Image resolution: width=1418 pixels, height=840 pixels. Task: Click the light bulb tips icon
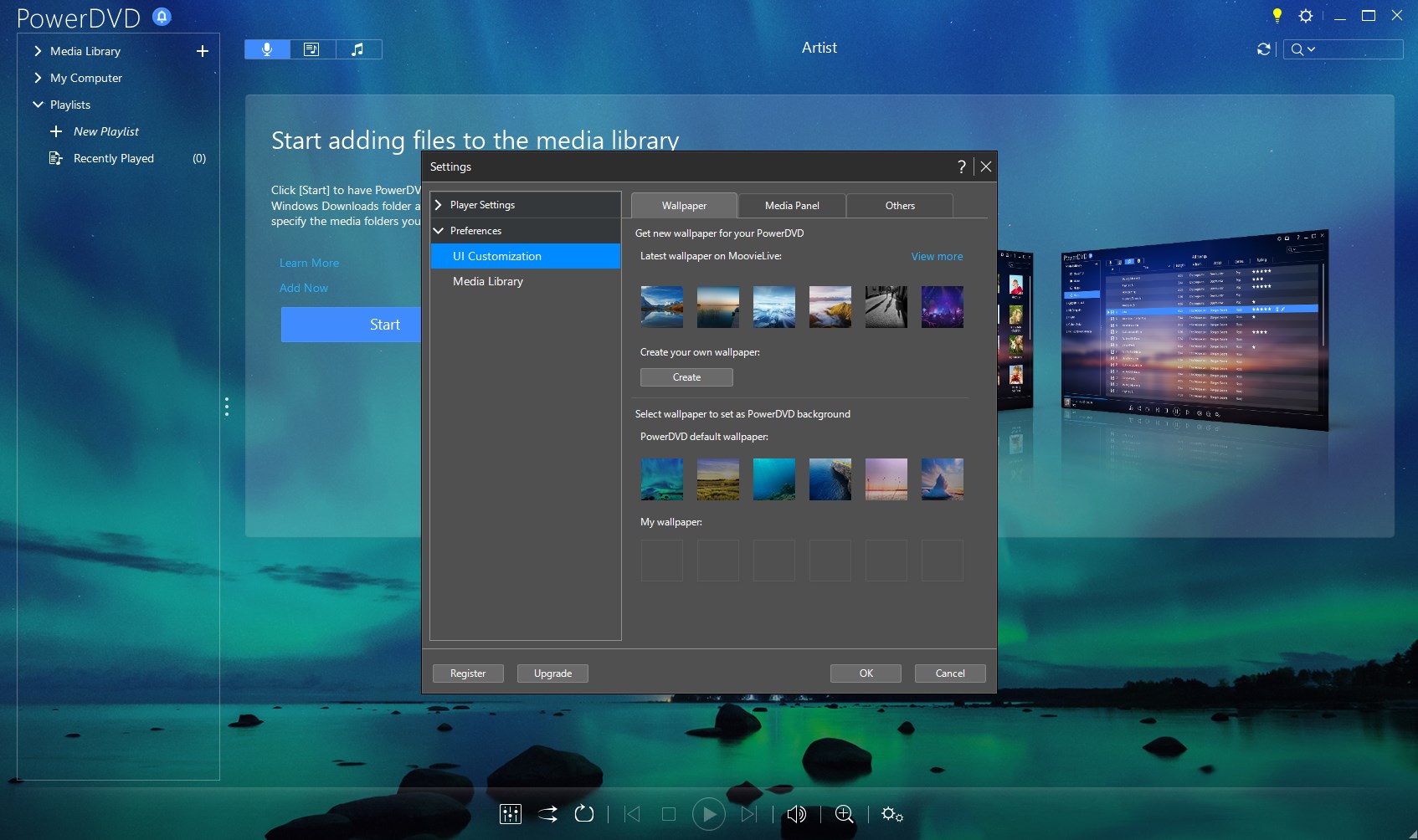click(1277, 16)
